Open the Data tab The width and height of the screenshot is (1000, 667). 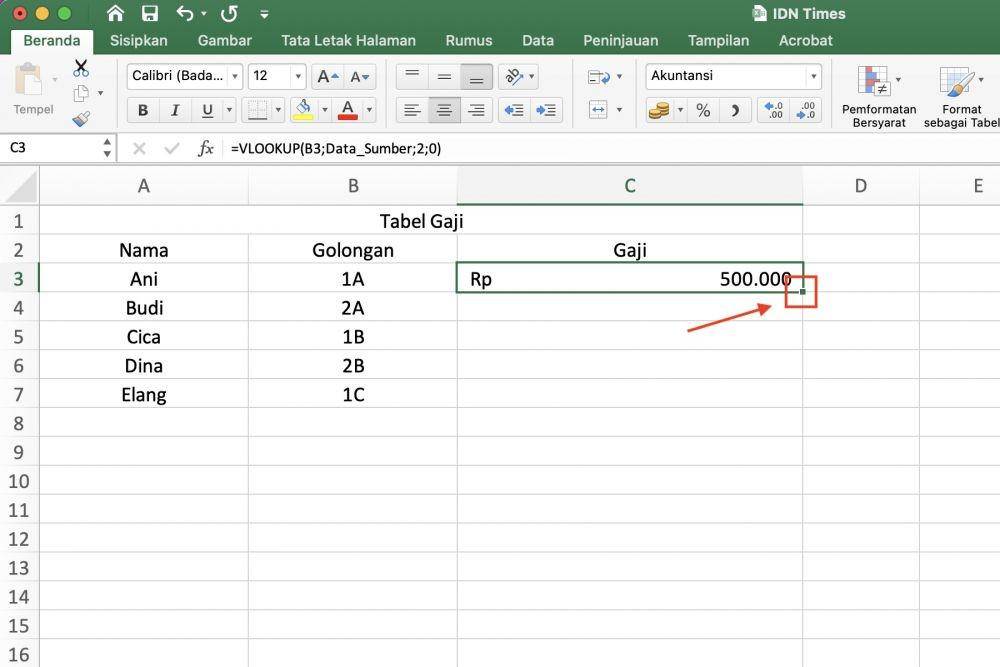coord(538,41)
